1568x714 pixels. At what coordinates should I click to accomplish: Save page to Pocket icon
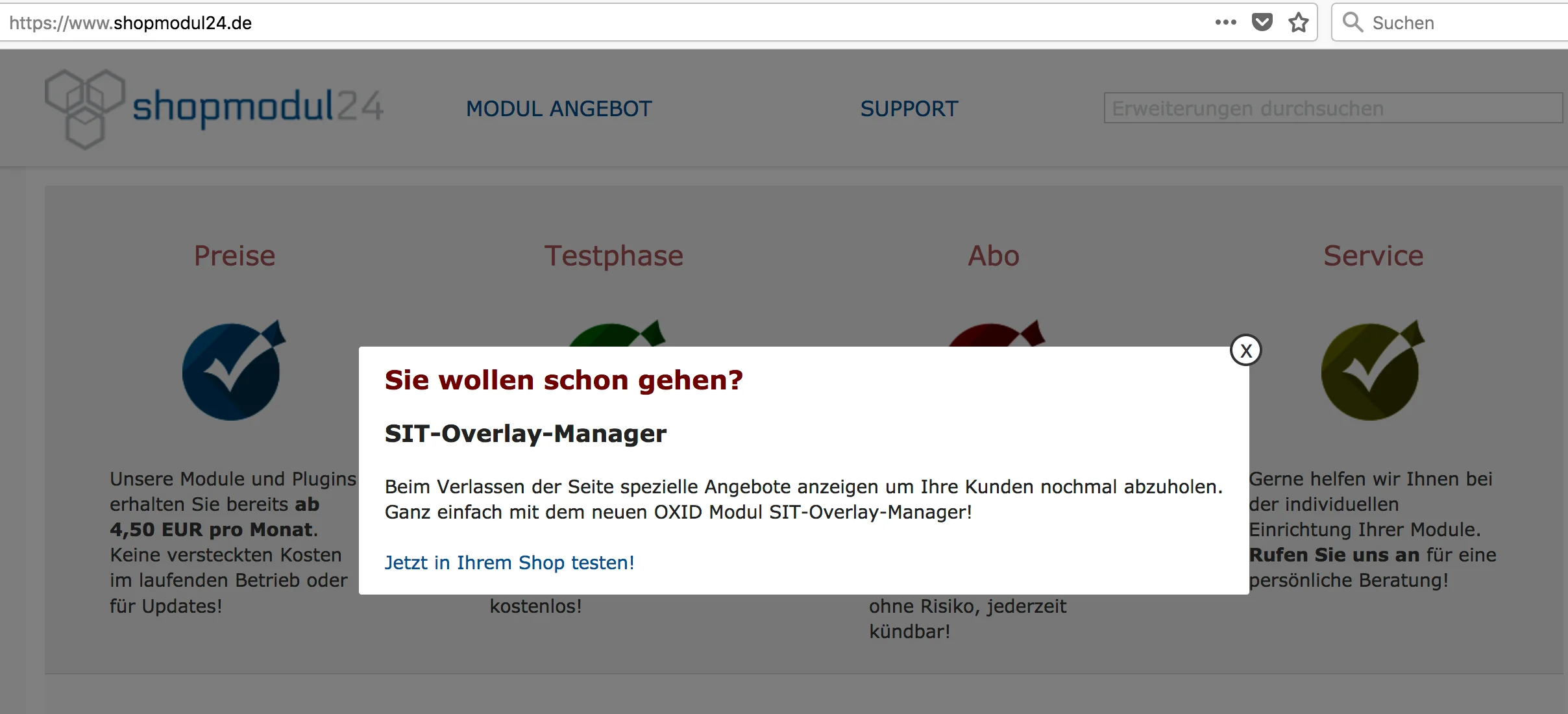coord(1262,23)
